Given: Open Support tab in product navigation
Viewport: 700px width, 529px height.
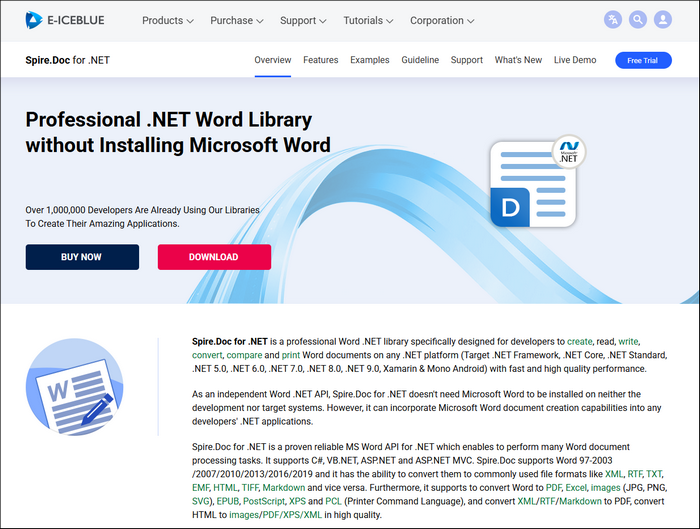Looking at the screenshot, I should 467,60.
